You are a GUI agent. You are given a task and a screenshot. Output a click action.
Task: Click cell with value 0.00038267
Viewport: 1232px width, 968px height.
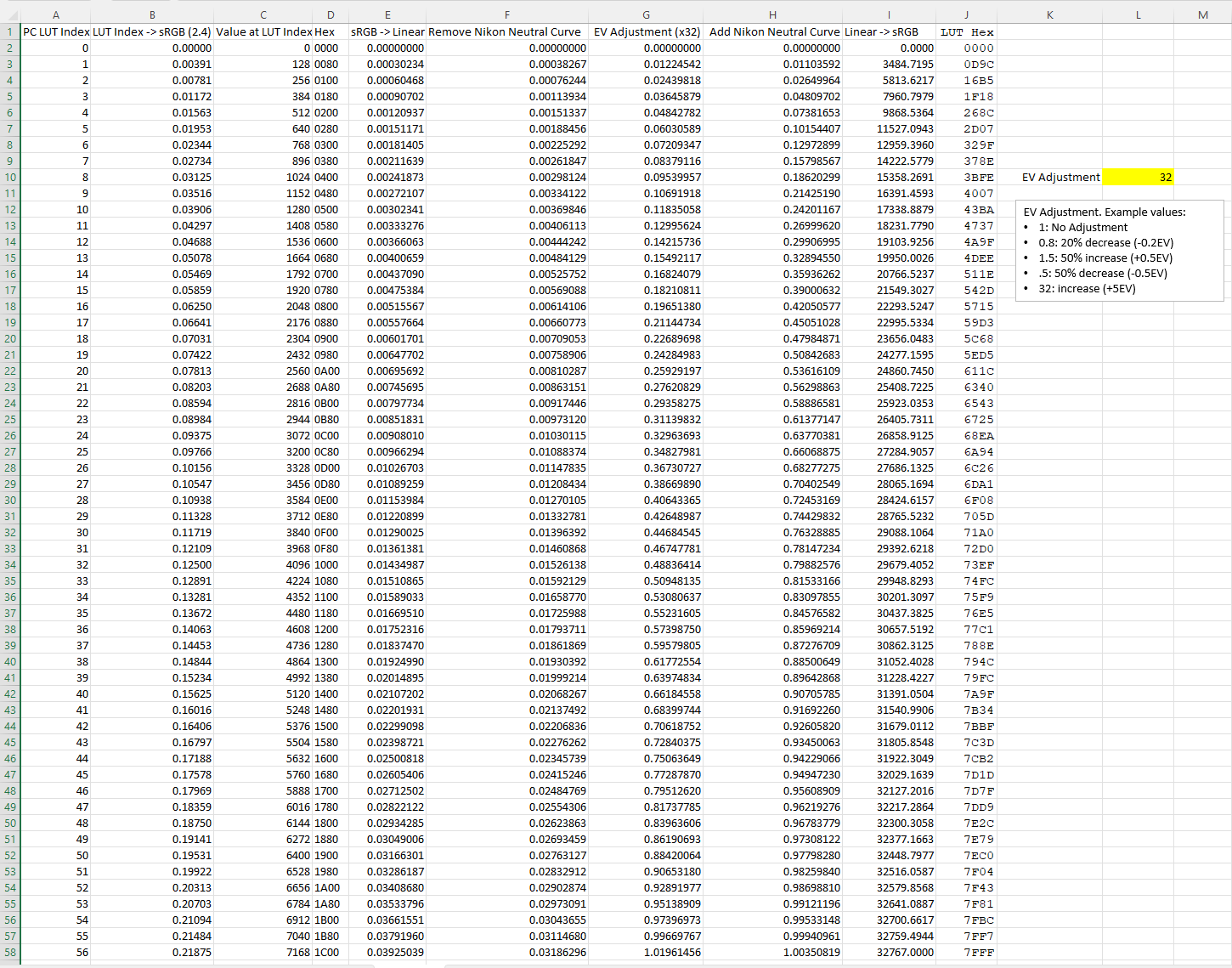[x=506, y=64]
